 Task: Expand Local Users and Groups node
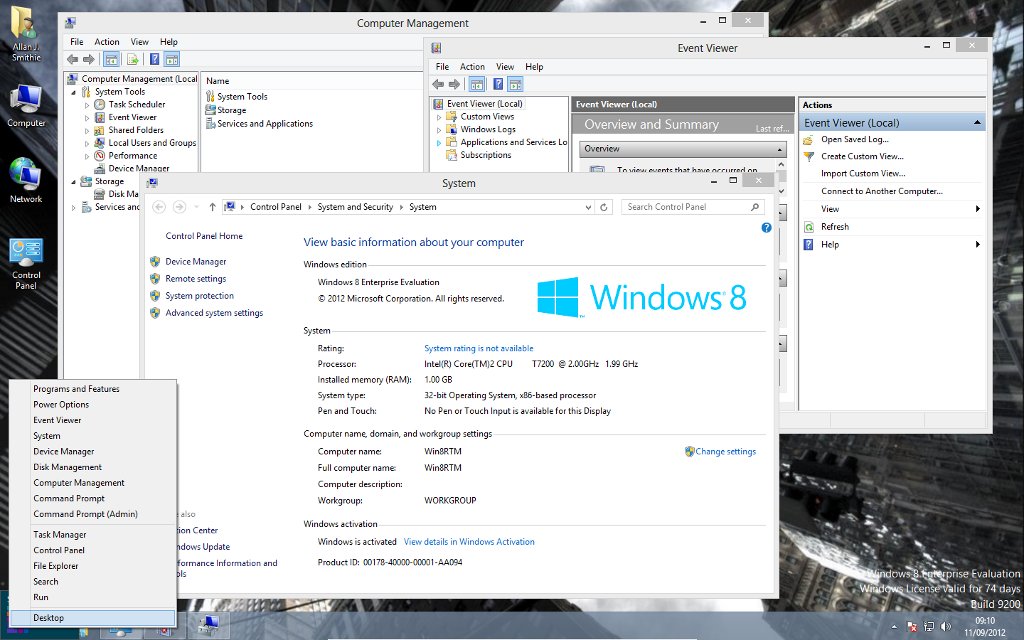pyautogui.click(x=87, y=143)
